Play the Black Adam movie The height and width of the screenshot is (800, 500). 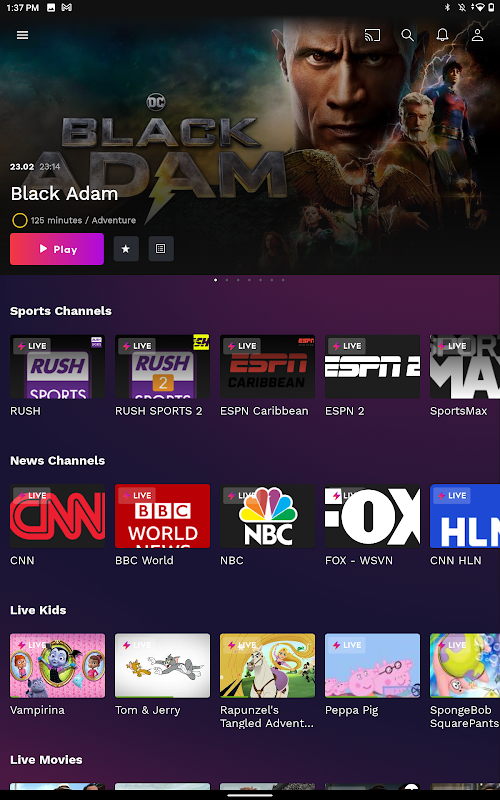[x=57, y=249]
